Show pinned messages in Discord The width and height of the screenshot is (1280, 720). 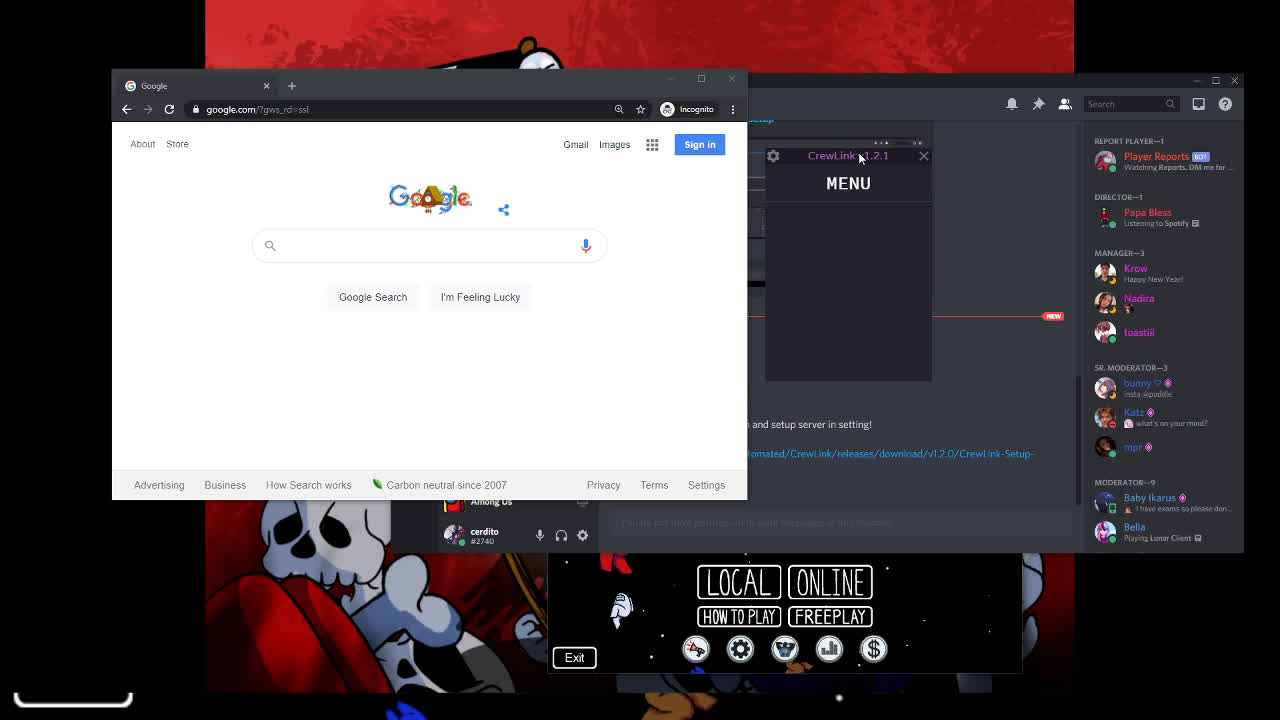[1038, 104]
